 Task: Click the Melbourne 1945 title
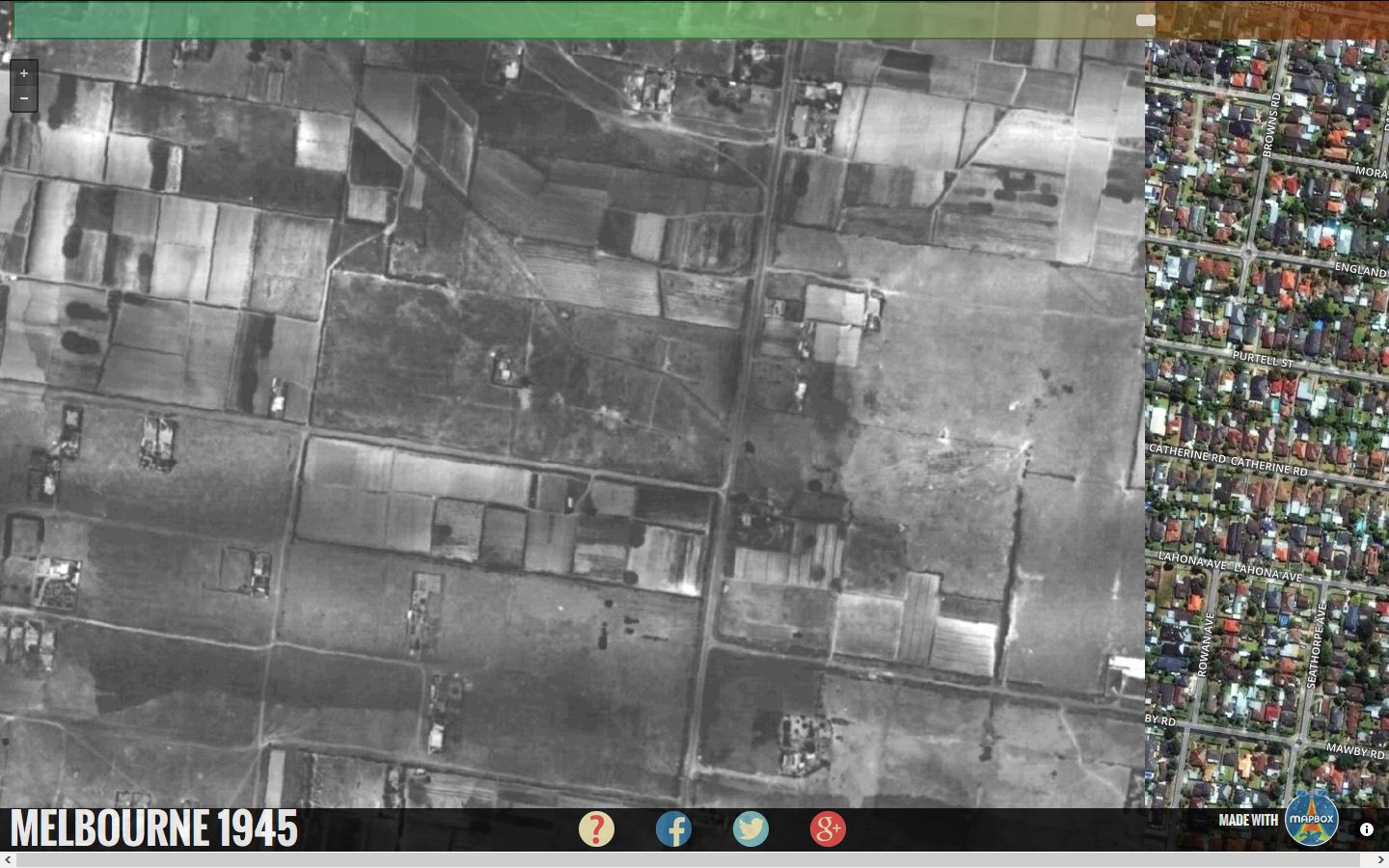(154, 828)
